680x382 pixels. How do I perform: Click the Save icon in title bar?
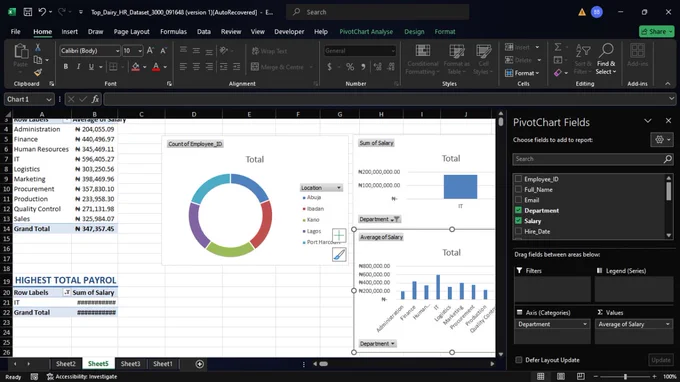[x=28, y=12]
